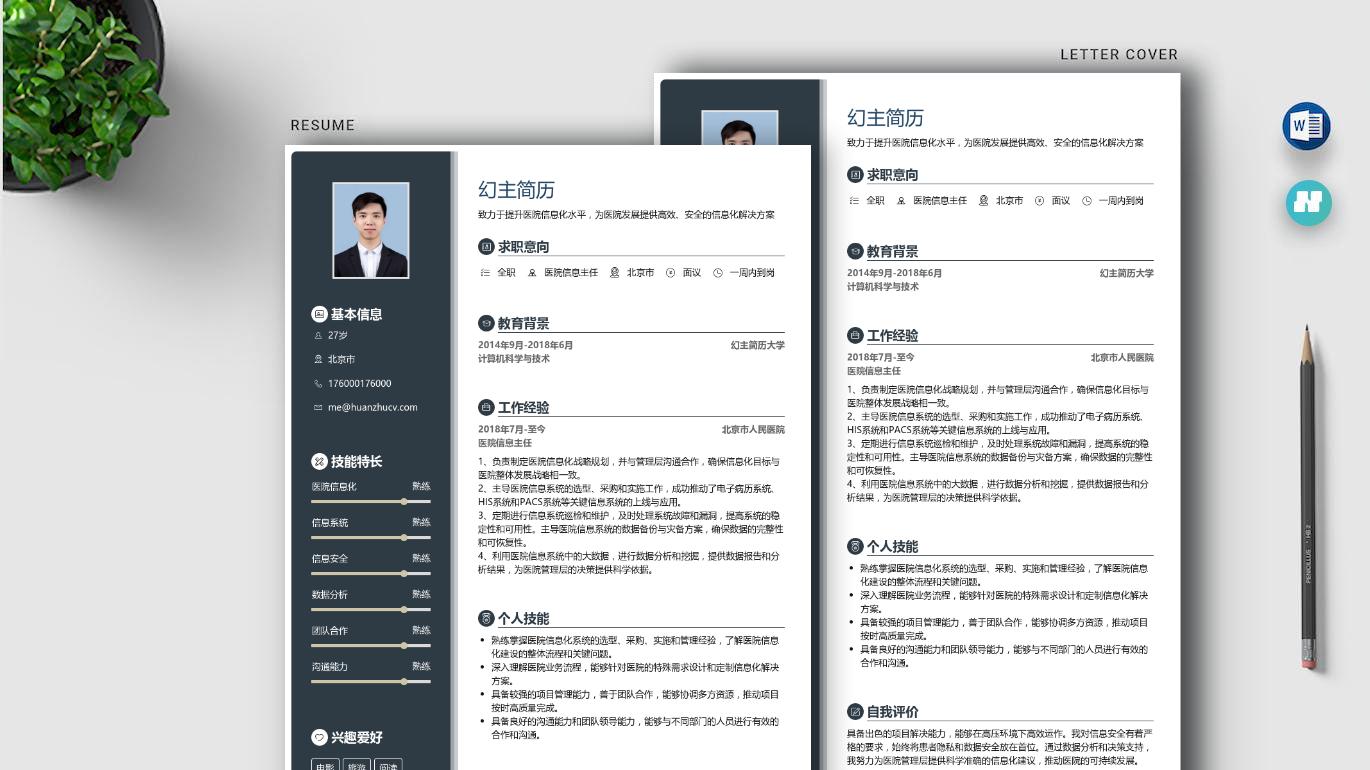The height and width of the screenshot is (770, 1370).
Task: Click the 信息安全 skill slider handle
Action: tap(404, 573)
